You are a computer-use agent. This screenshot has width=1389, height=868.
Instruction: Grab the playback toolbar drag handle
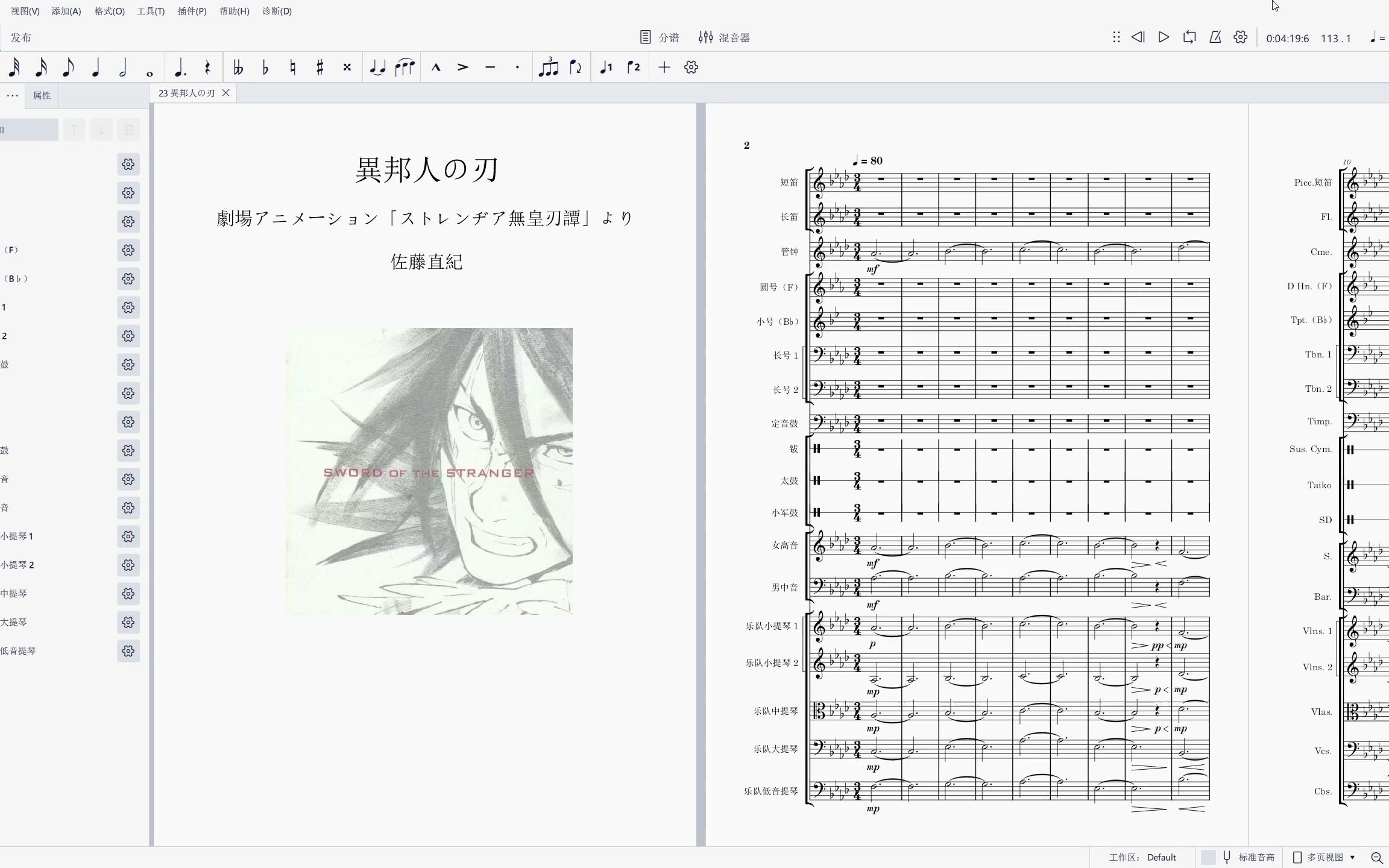point(1117,37)
